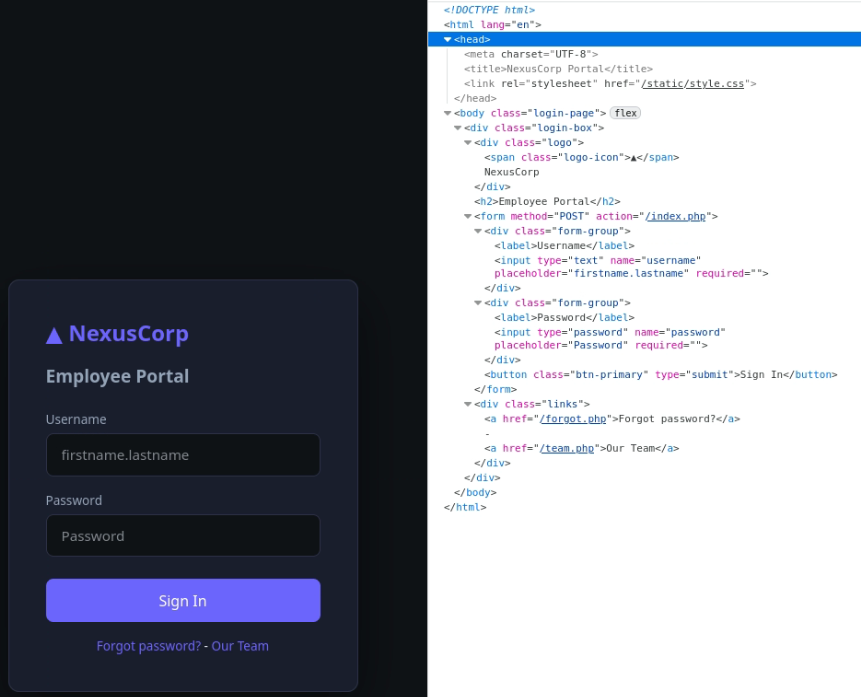Viewport: 861px width, 697px height.
Task: Click the Sign In button
Action: click(183, 600)
